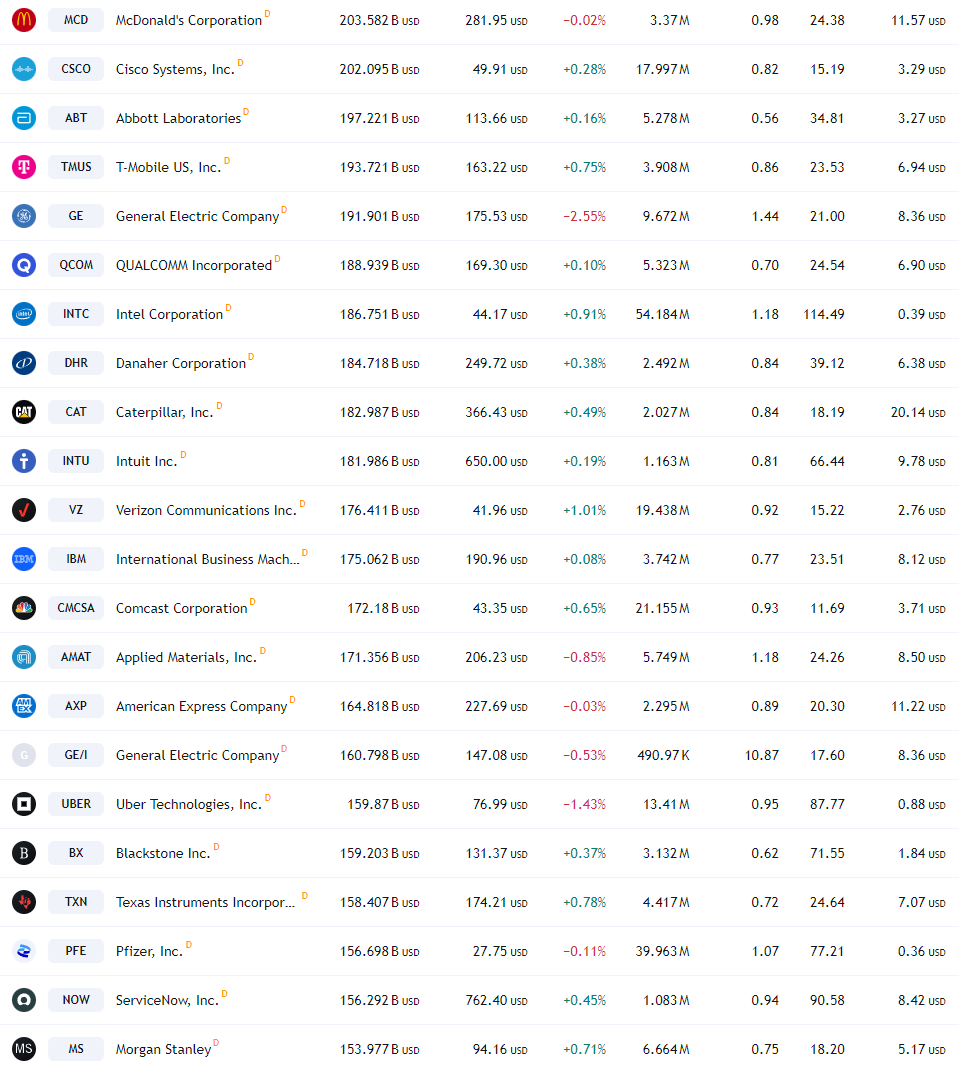Click the 114.49 P/E value
The width and height of the screenshot is (959, 1069).
(824, 314)
